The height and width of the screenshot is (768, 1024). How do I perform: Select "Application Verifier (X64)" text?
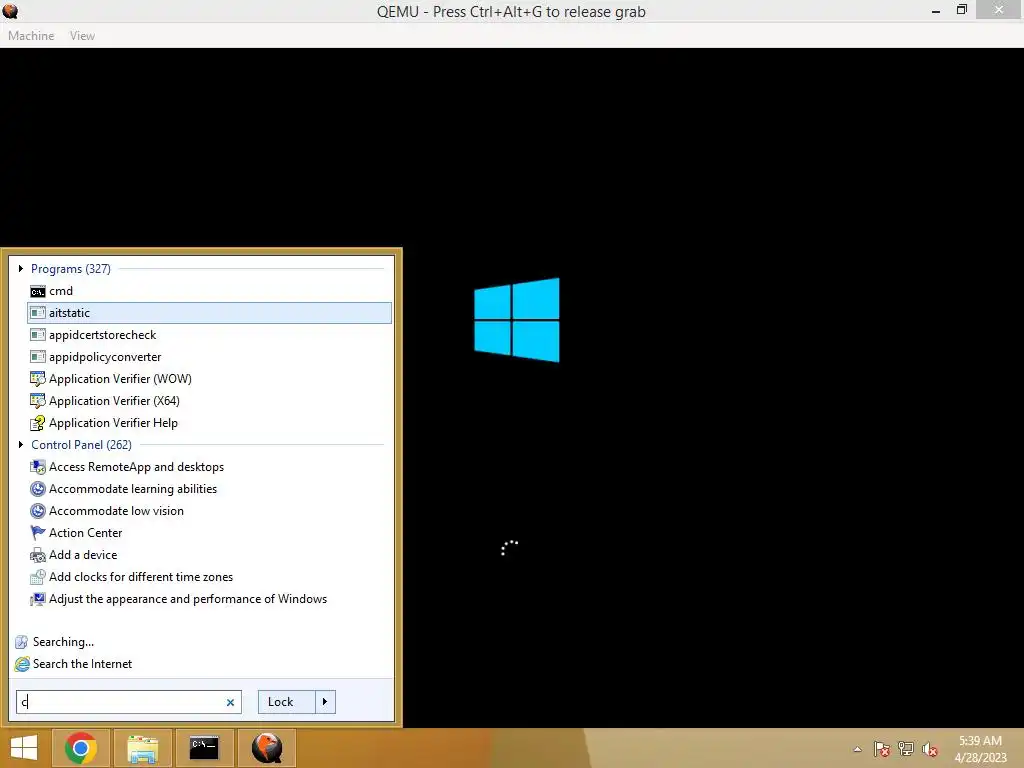pyautogui.click(x=114, y=401)
